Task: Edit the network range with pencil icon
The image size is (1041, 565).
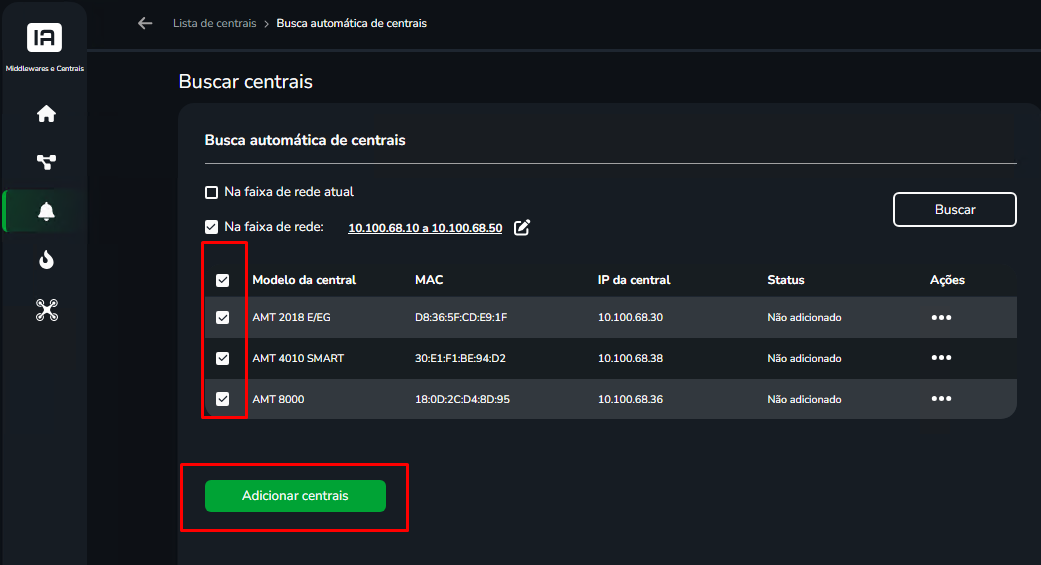Action: (x=522, y=227)
